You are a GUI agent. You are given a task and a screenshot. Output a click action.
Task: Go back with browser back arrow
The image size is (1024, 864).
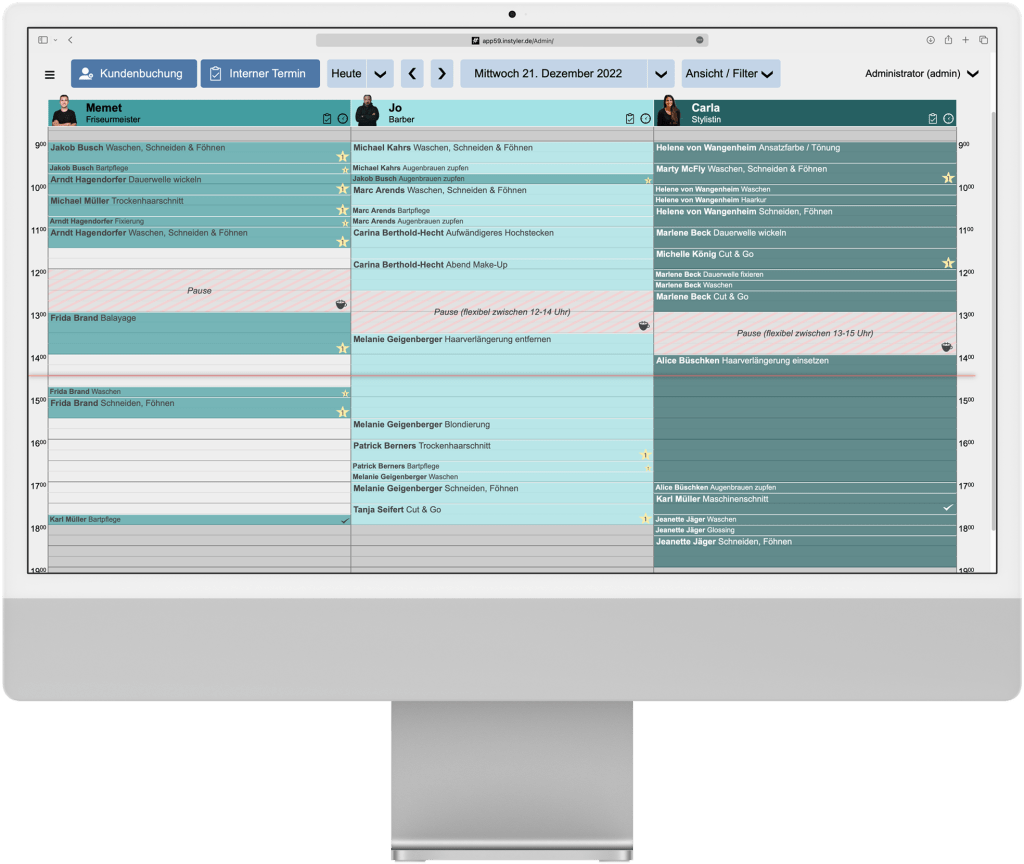coord(70,40)
